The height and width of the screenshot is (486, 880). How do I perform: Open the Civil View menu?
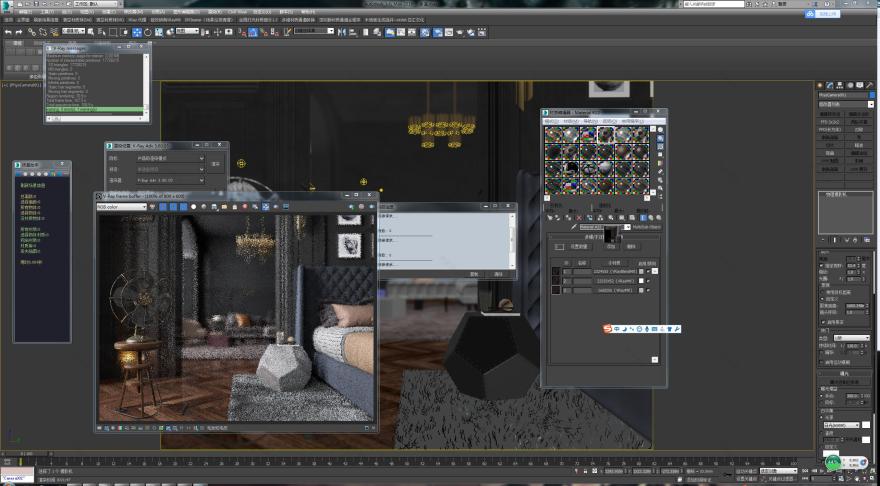click(236, 12)
